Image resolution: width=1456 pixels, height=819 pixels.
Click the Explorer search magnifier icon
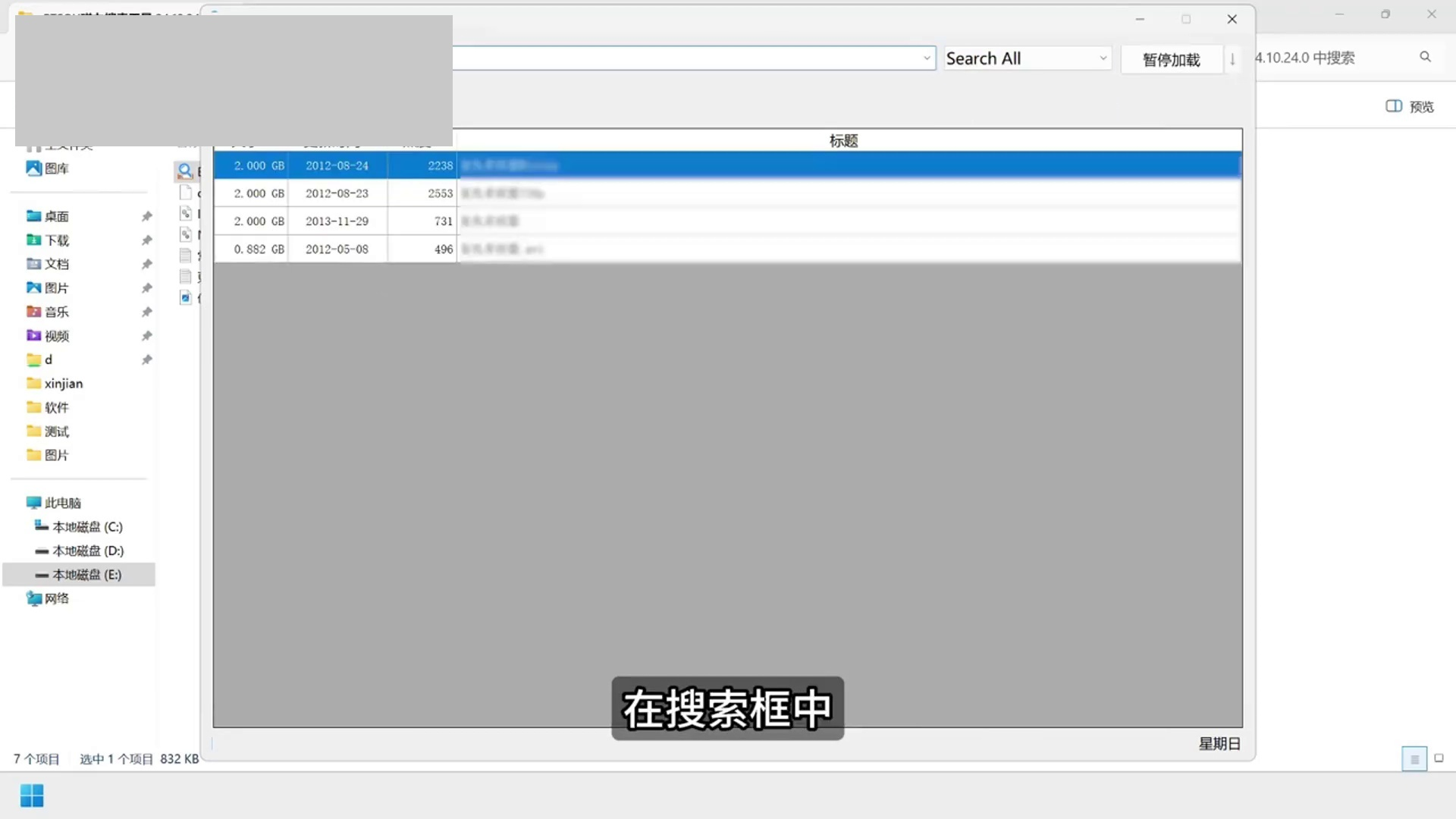[x=1426, y=57]
